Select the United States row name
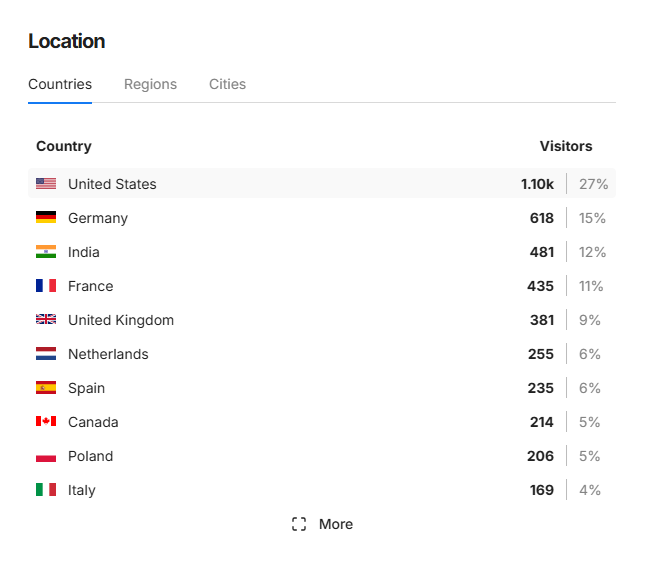 (x=112, y=184)
